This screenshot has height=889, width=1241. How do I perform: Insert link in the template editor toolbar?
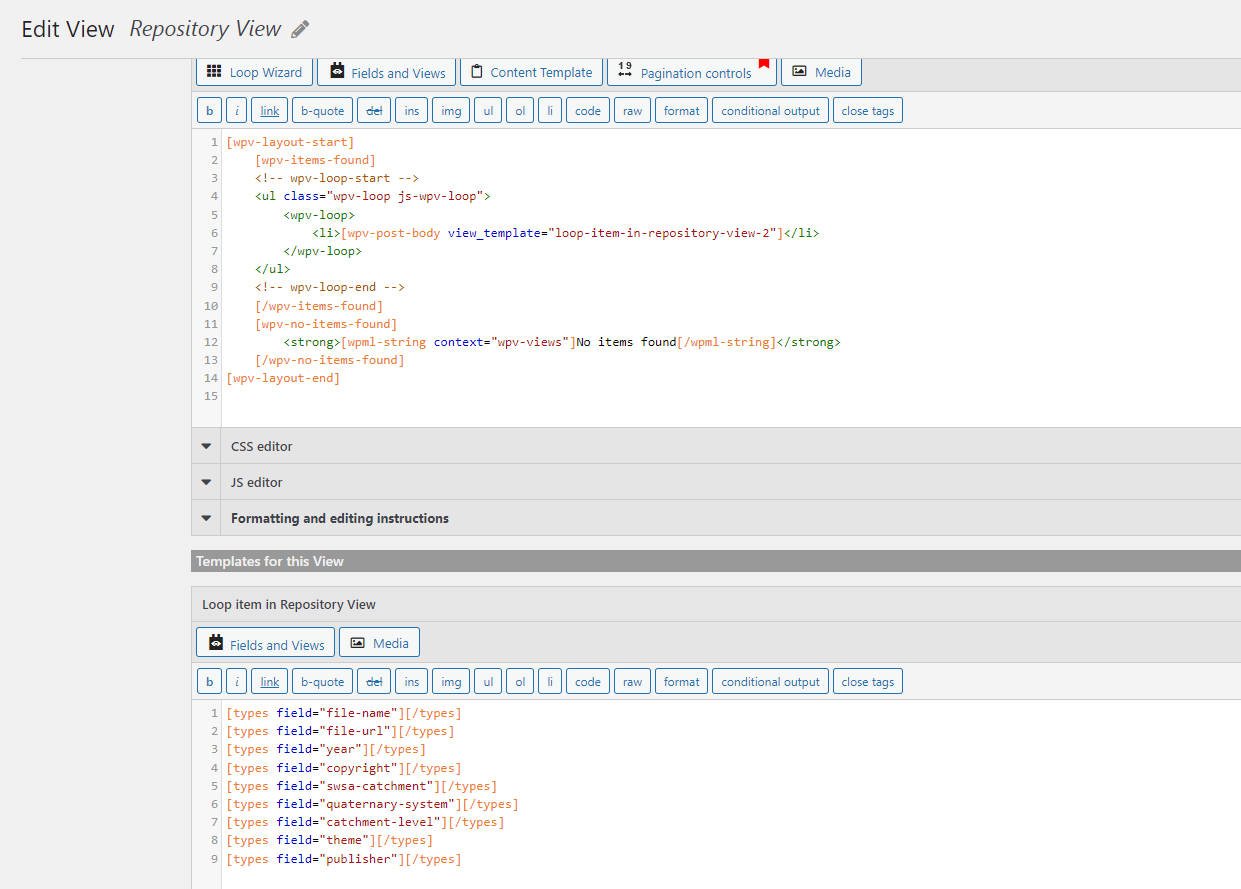tap(270, 682)
